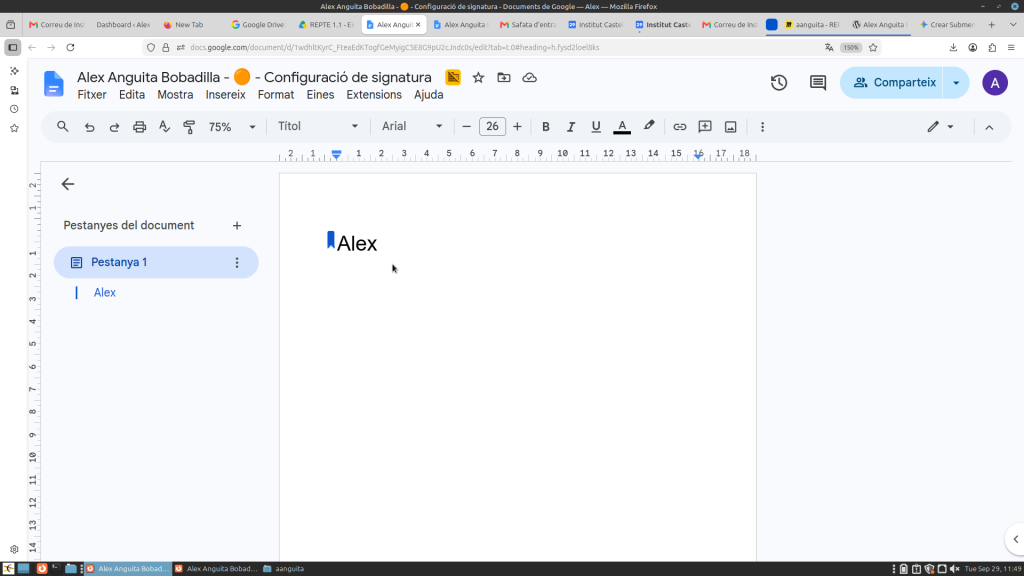
Task: Open the zoom 75% dropdown
Action: [232, 127]
